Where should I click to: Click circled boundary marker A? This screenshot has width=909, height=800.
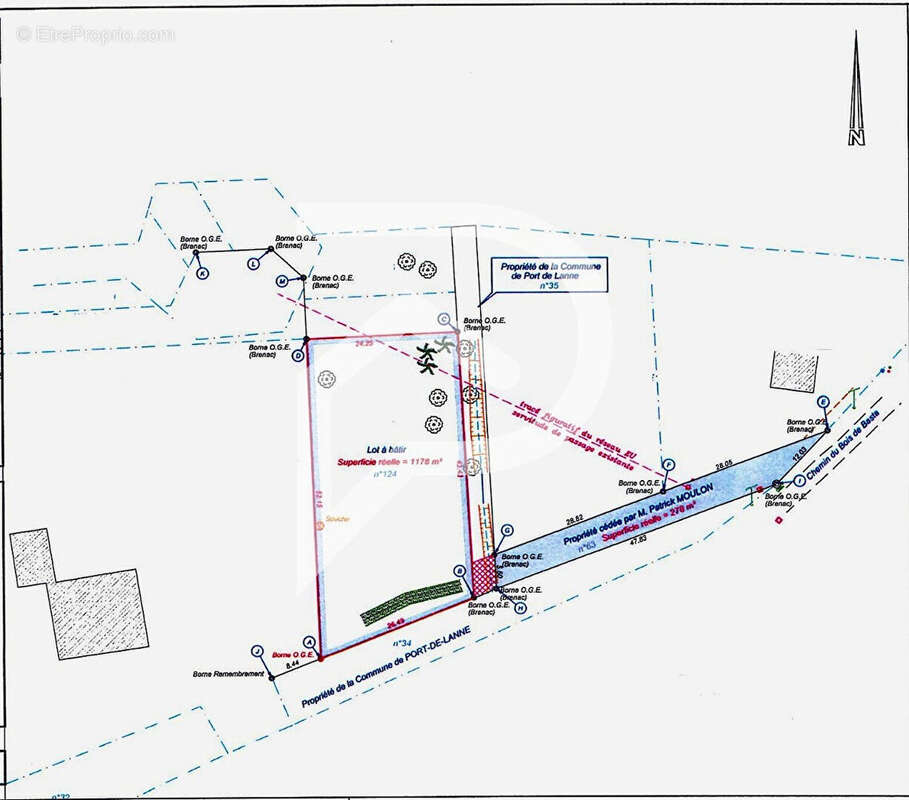pos(309,641)
